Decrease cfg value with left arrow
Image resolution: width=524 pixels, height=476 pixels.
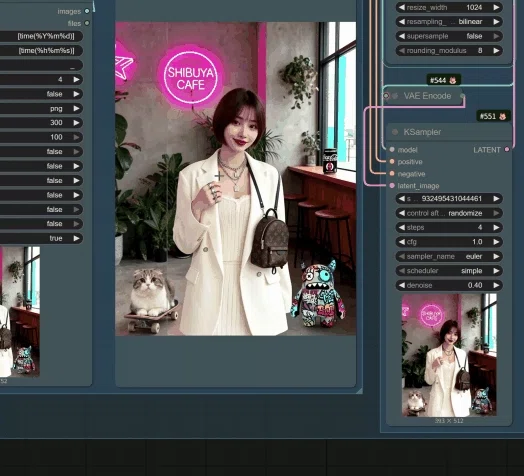[x=402, y=242]
